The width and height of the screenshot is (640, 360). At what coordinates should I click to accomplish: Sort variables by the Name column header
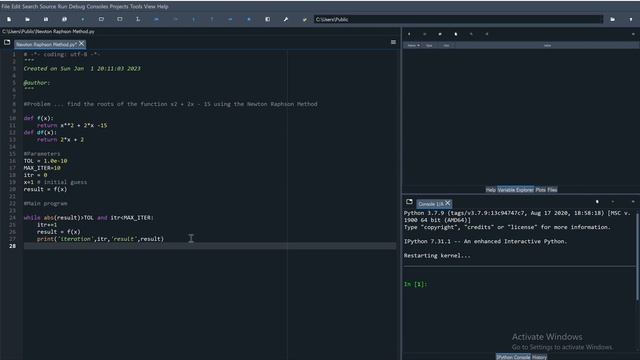tap(413, 45)
